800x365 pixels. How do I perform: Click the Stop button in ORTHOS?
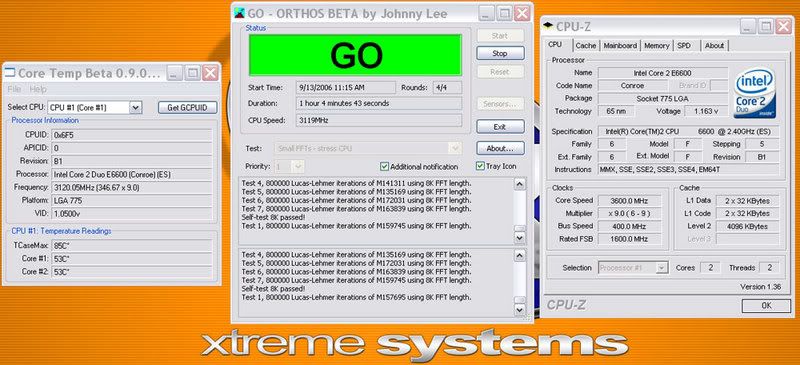pyautogui.click(x=500, y=54)
